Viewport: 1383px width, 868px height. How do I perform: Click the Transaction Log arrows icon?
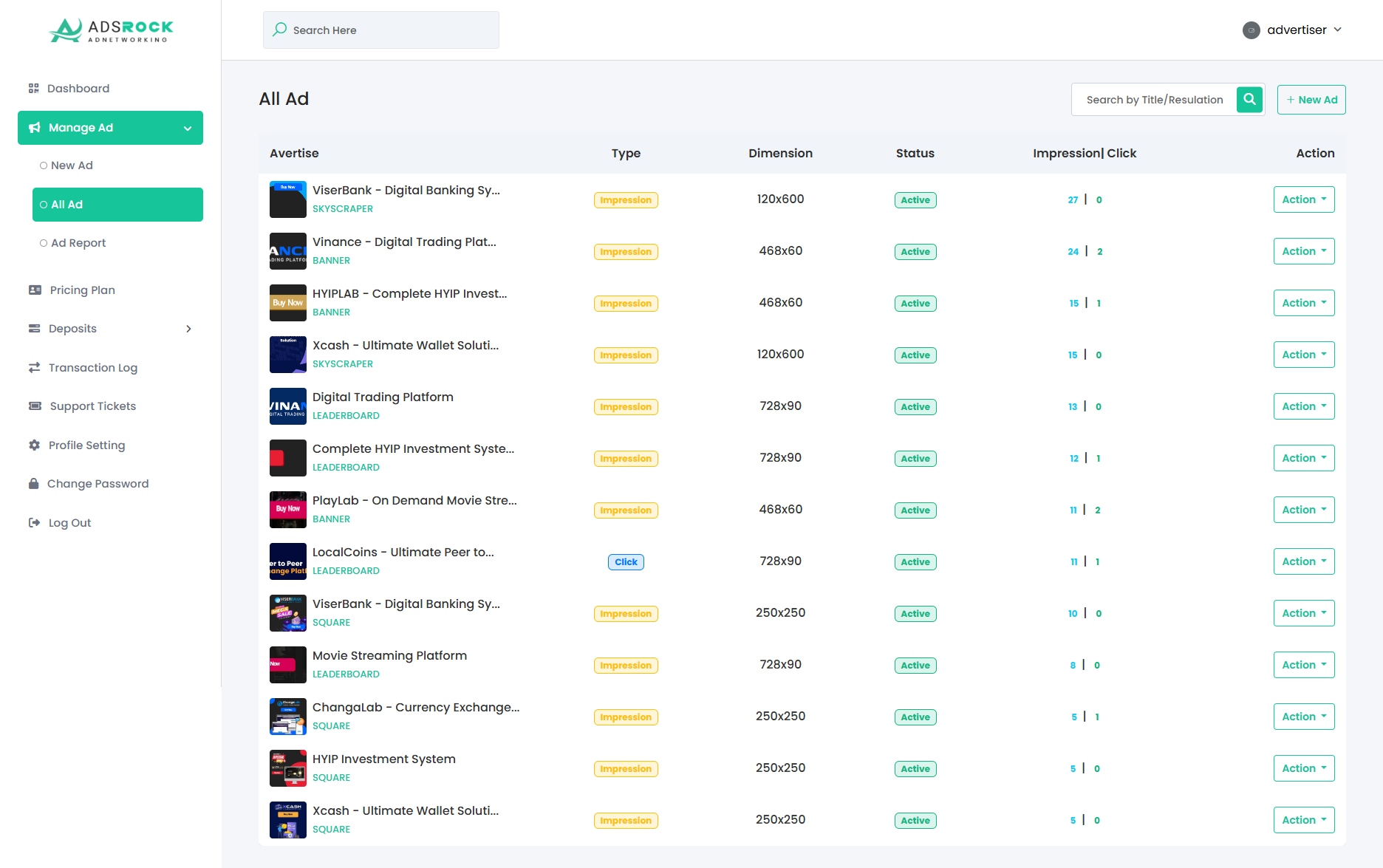click(34, 368)
